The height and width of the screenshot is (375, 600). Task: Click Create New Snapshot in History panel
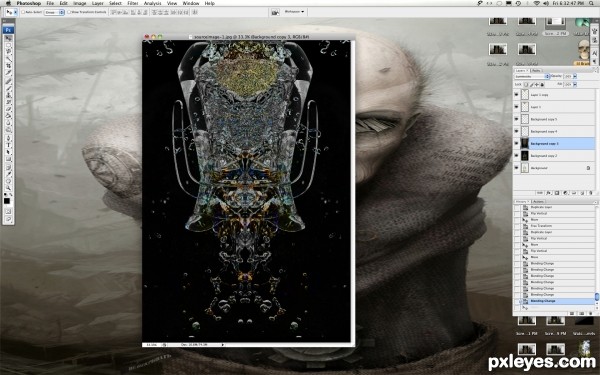(582, 313)
